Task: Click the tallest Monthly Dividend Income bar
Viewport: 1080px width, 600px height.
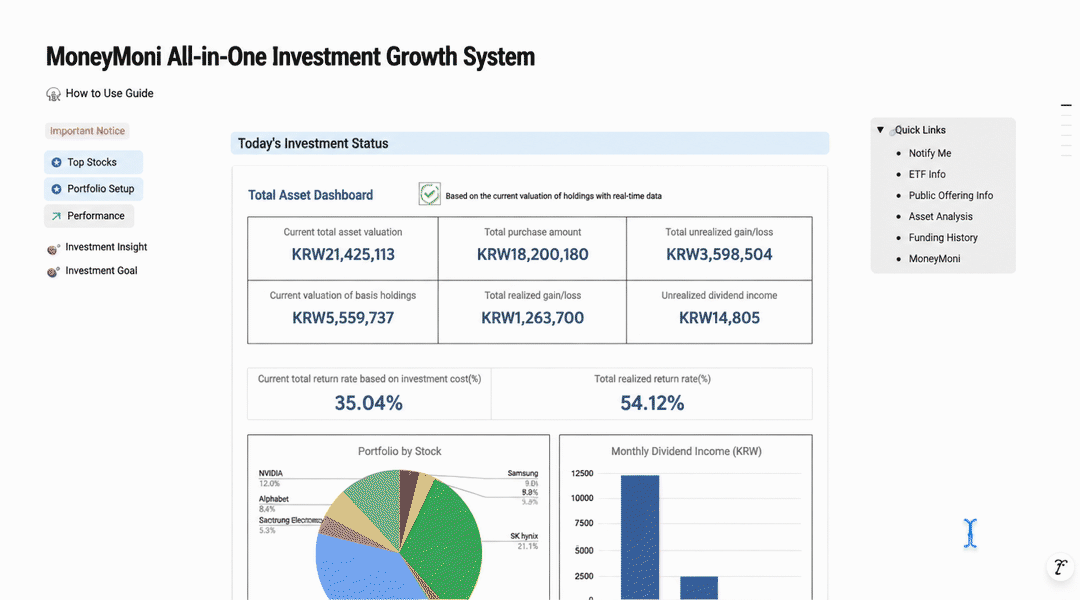Action: 640,537
